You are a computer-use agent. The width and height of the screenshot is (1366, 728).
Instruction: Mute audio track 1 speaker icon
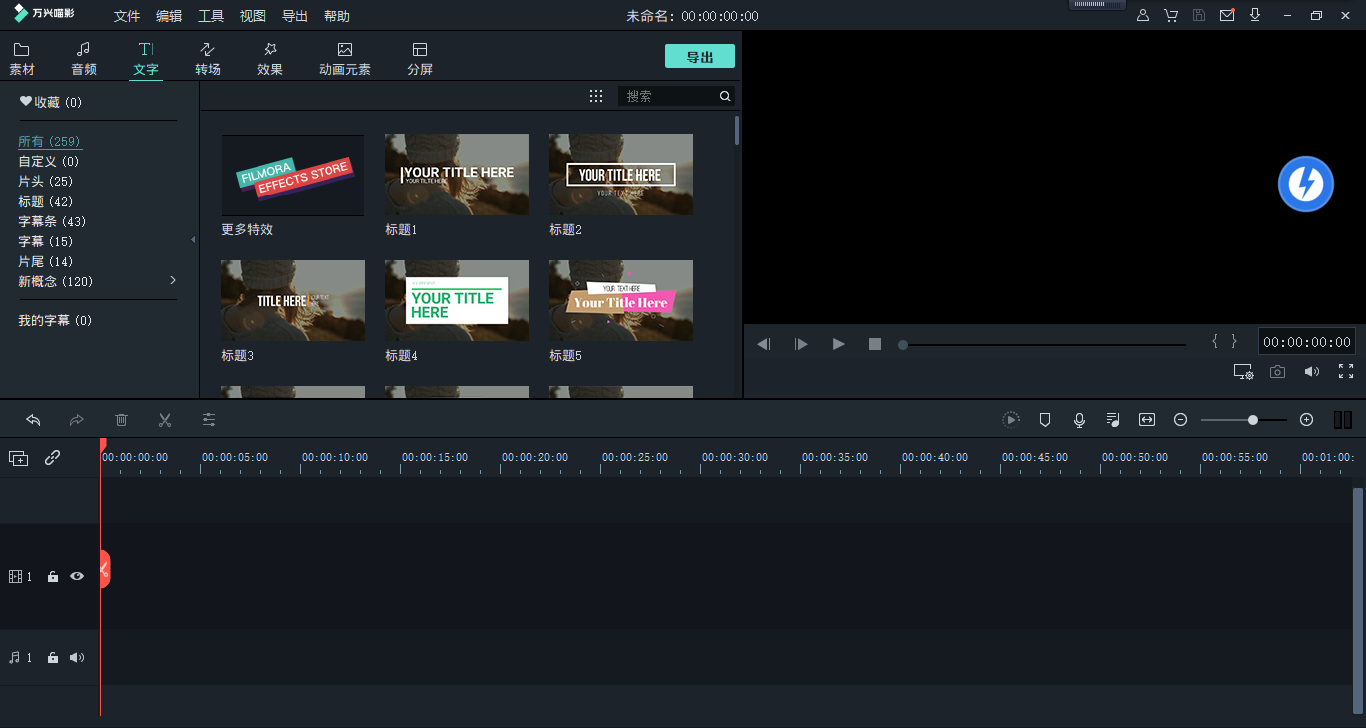click(77, 658)
